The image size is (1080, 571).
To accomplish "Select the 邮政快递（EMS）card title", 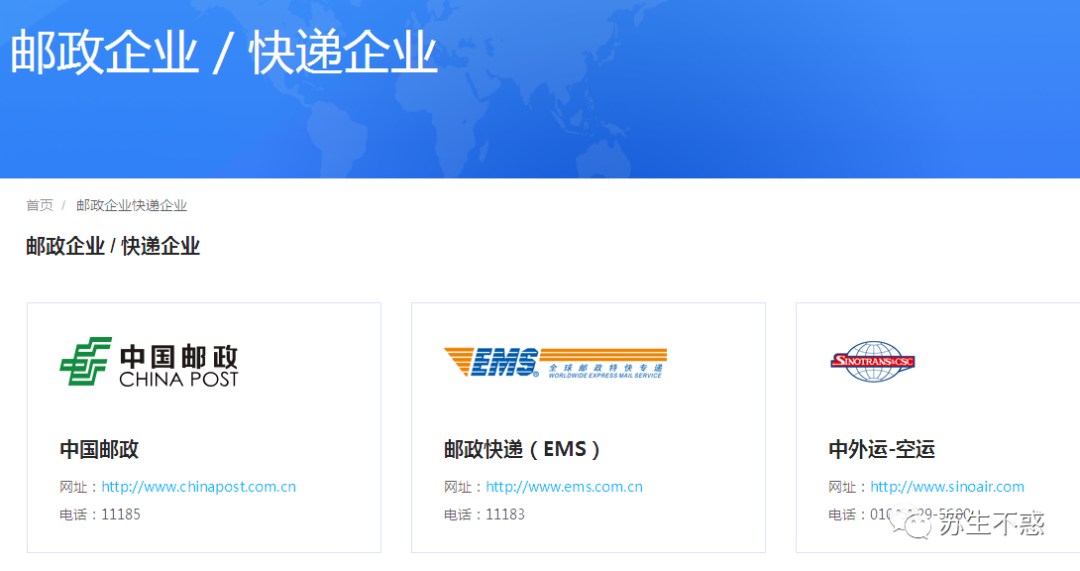I will point(523,449).
